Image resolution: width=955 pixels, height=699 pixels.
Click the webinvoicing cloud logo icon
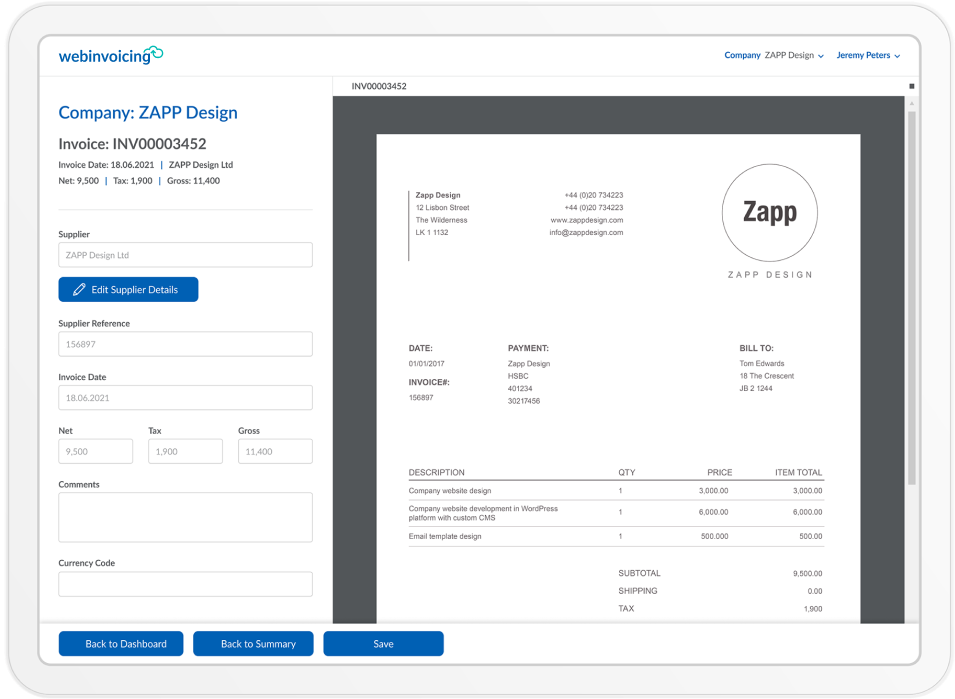[x=152, y=52]
